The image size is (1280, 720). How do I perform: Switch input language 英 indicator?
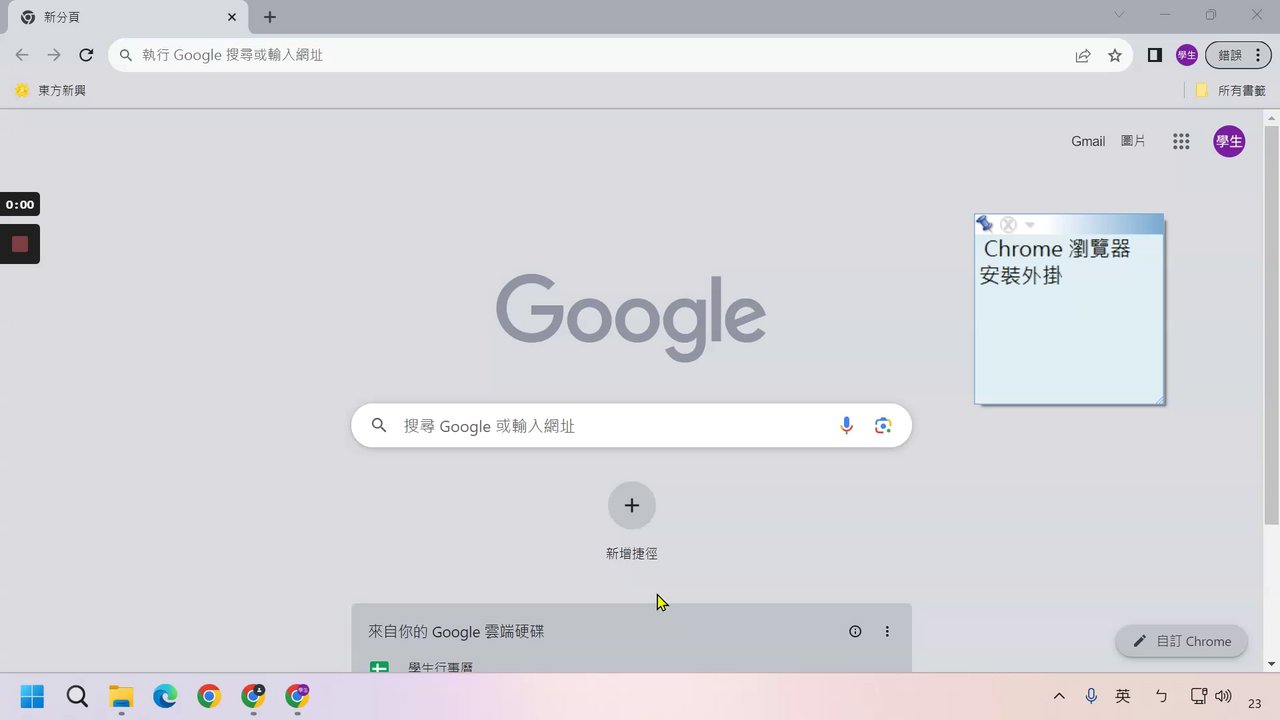pyautogui.click(x=1123, y=696)
